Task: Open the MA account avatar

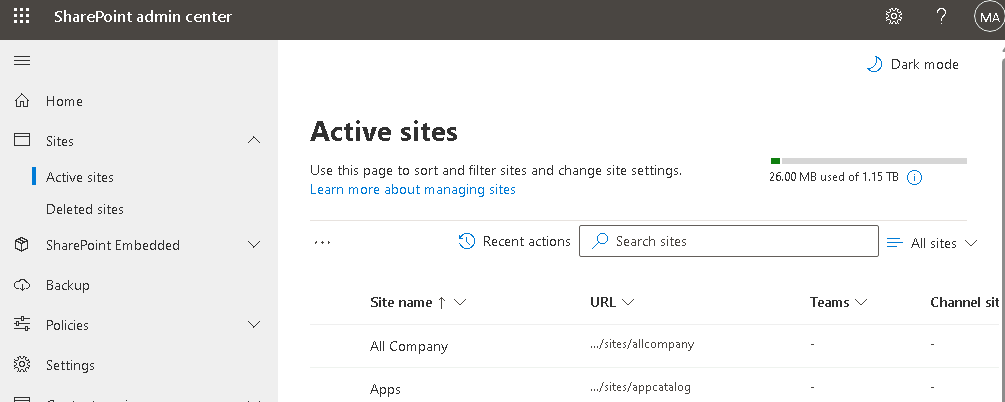Action: pos(989,16)
